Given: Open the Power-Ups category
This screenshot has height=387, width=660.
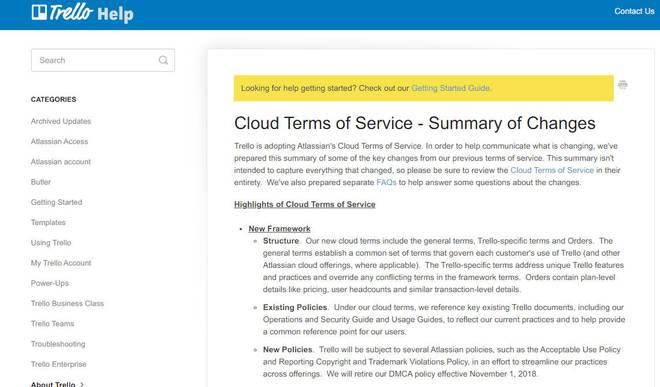Looking at the screenshot, I should tap(50, 283).
